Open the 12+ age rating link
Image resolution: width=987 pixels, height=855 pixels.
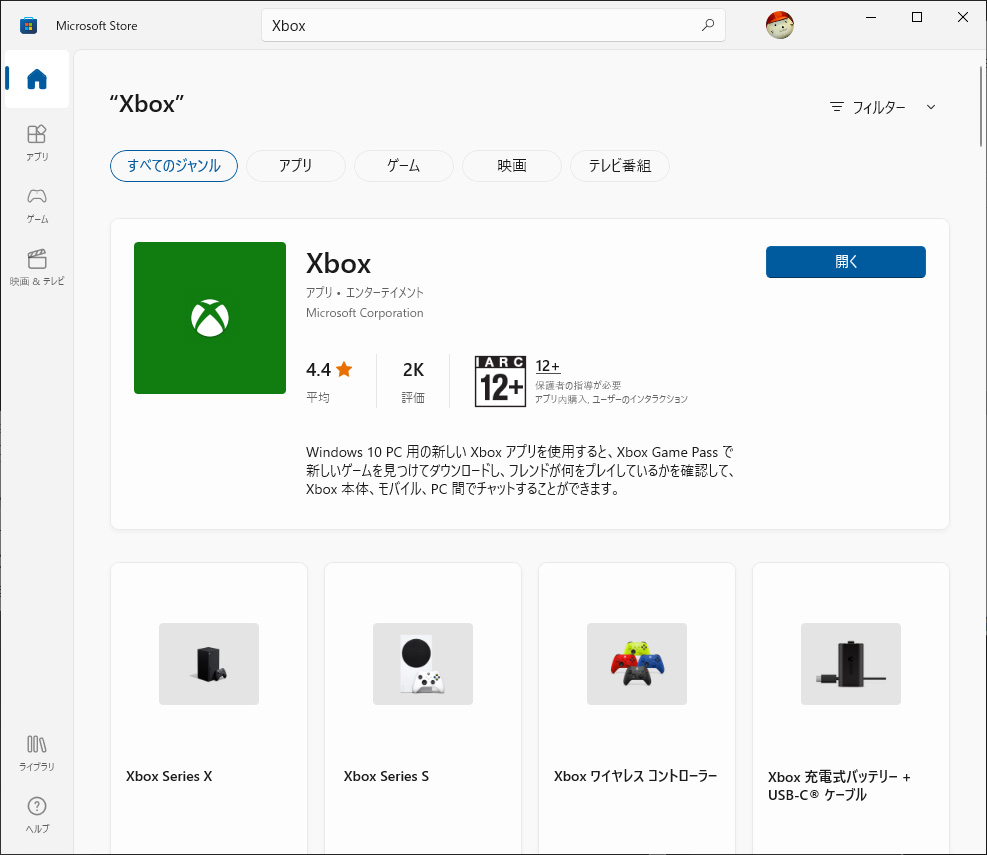pos(547,366)
